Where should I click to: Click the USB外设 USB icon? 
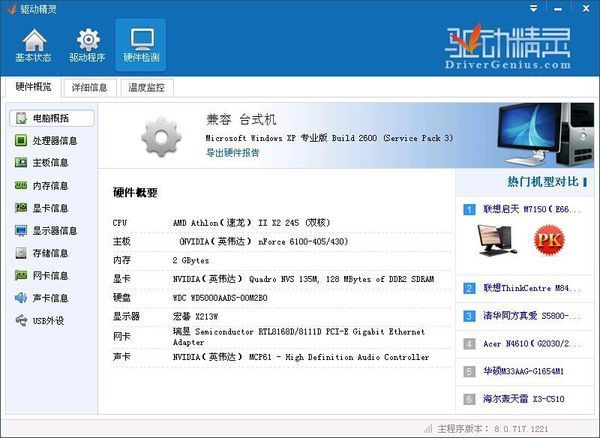tap(21, 320)
